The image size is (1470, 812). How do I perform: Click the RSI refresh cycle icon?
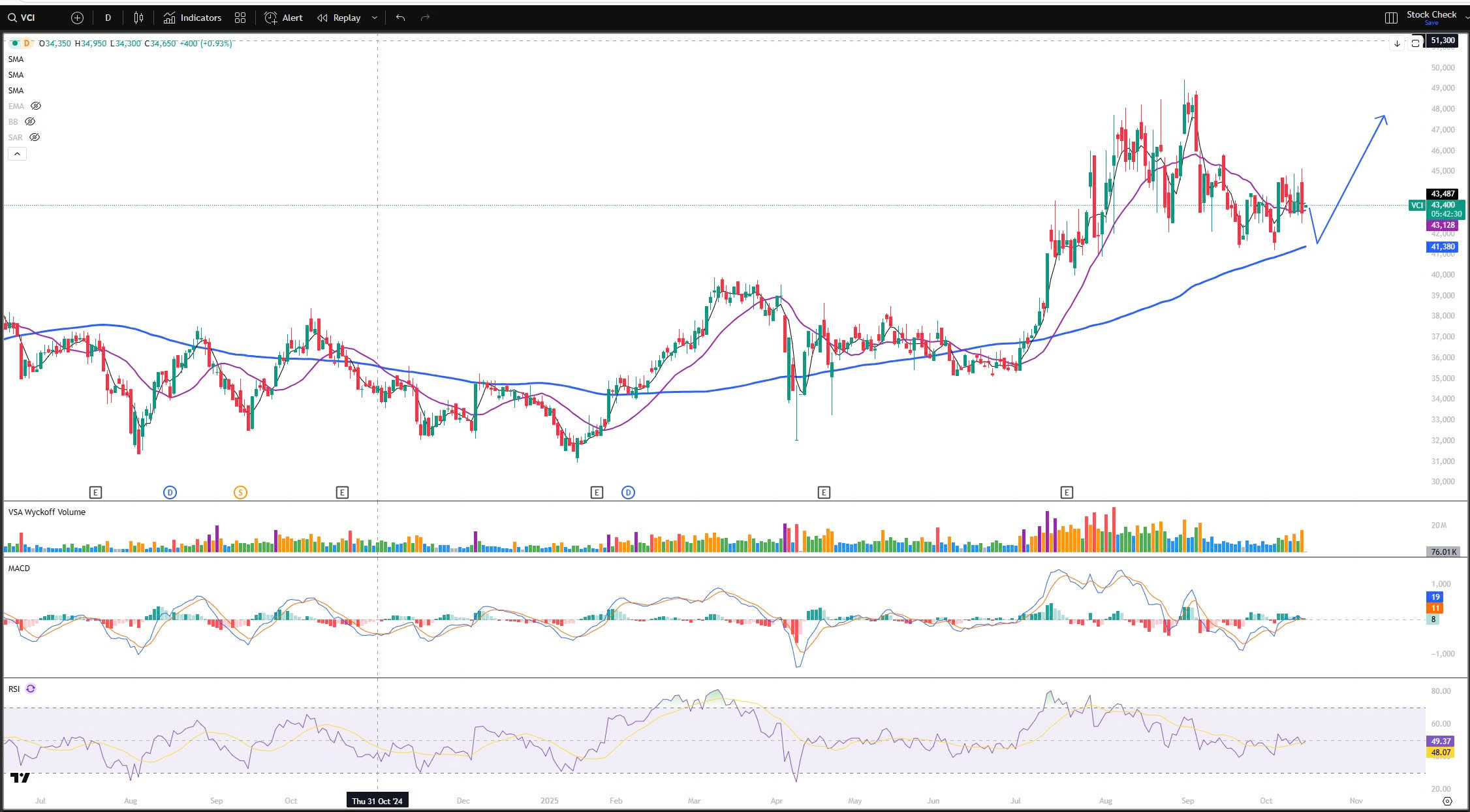[31, 689]
